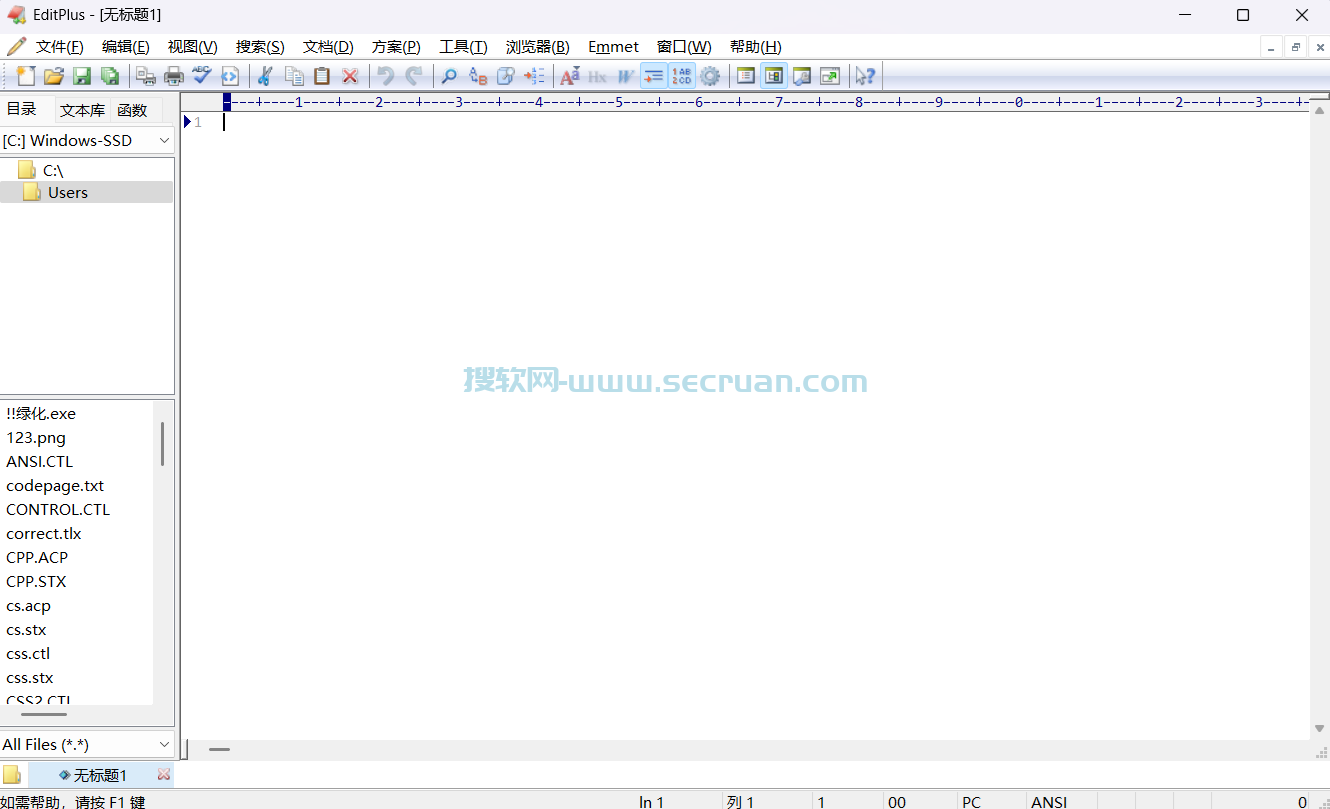Create a new document from the toolbar
Viewport: 1330px width, 809px height.
point(26,76)
